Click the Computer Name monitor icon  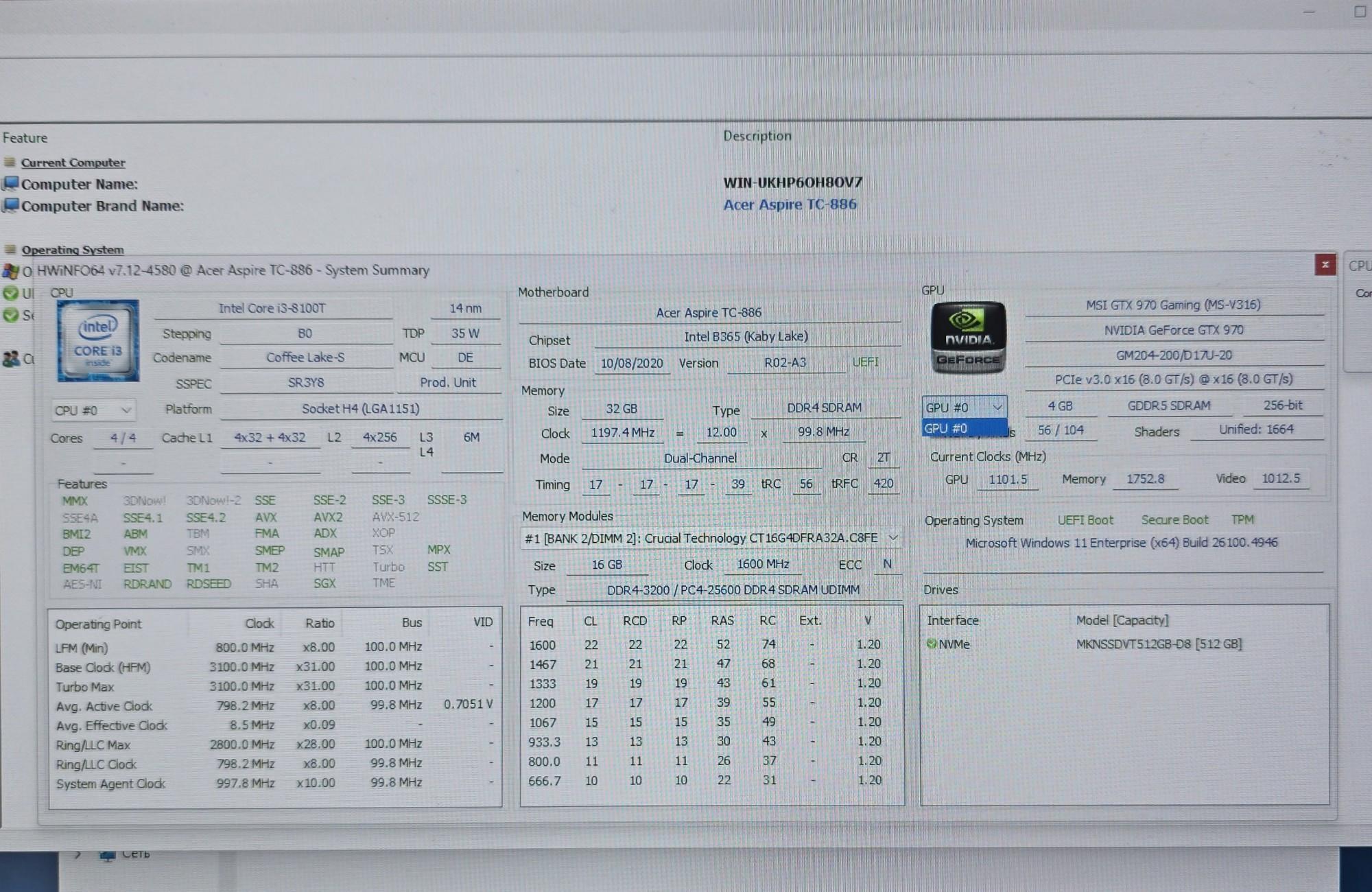point(10,183)
